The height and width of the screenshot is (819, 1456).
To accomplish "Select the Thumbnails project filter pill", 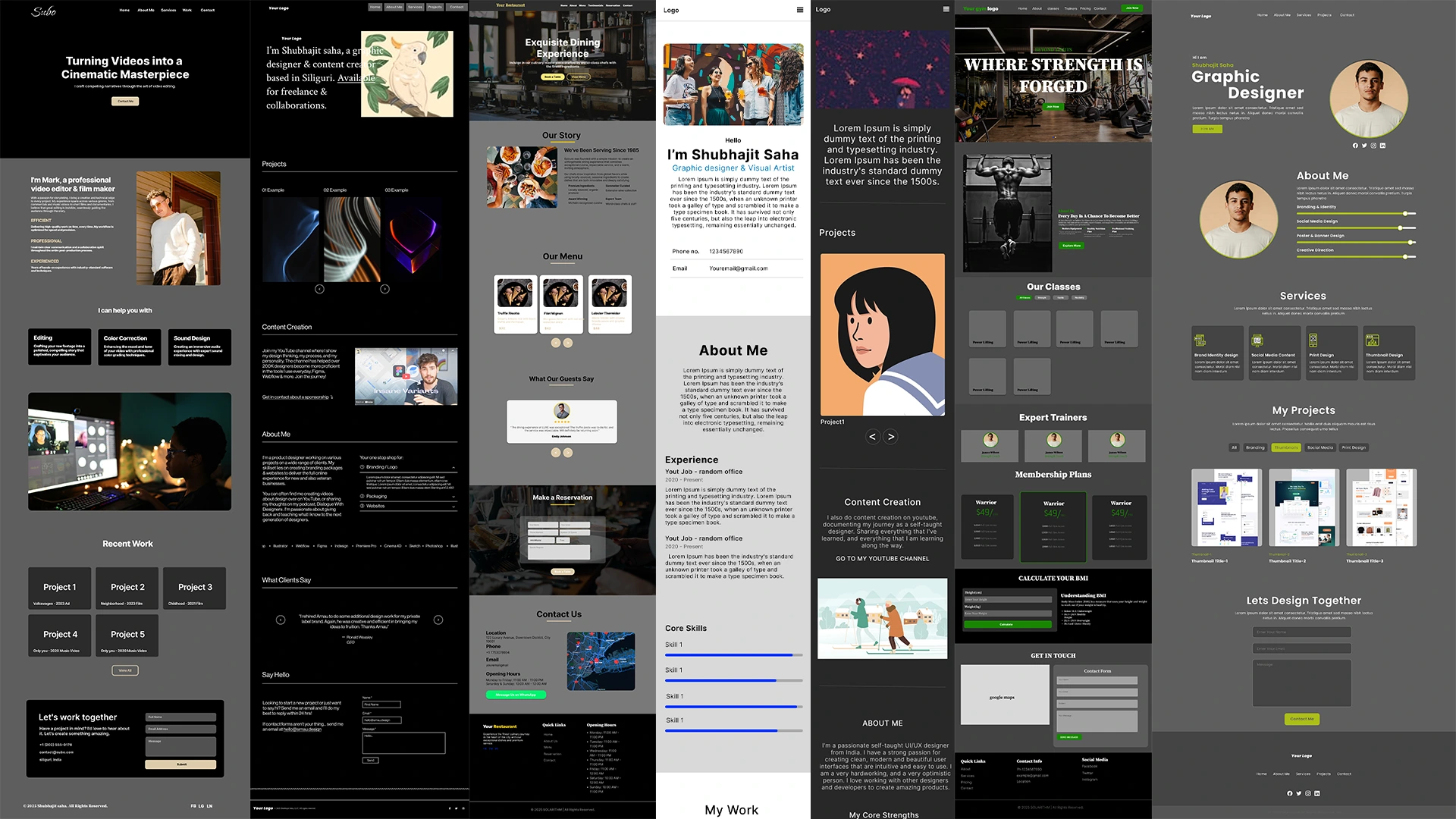I will point(1286,447).
